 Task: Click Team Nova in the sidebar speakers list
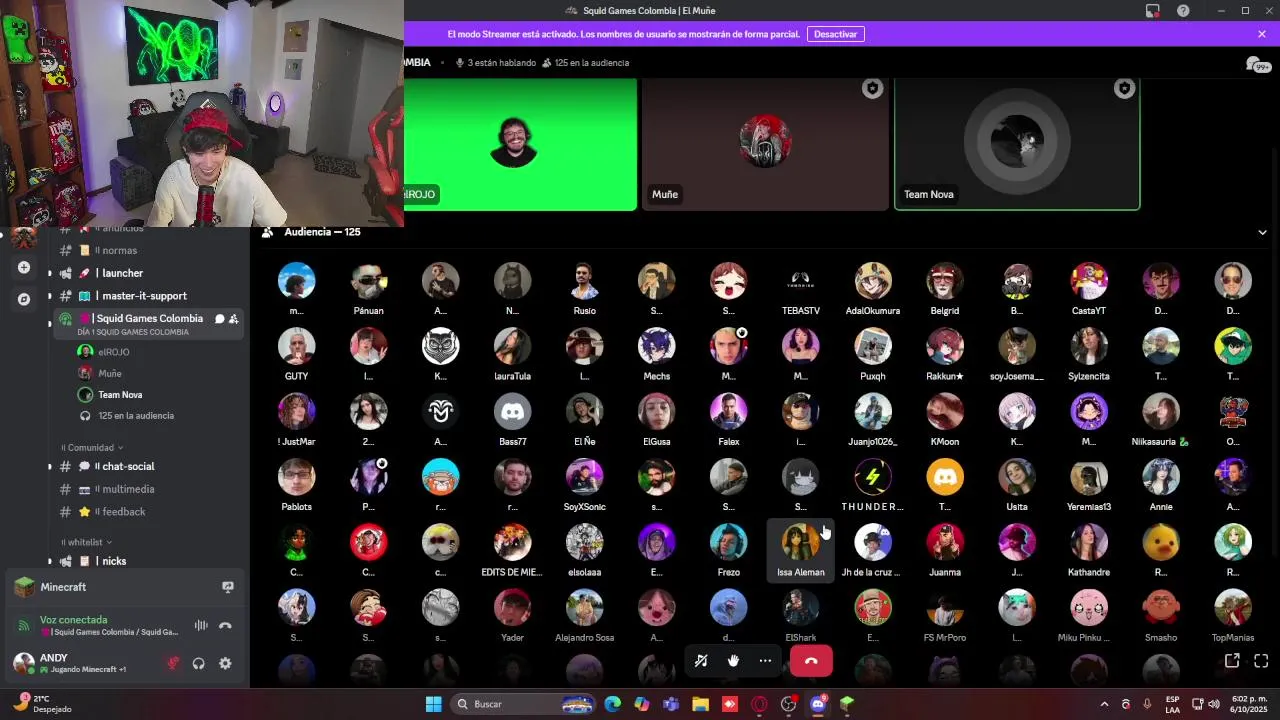120,394
